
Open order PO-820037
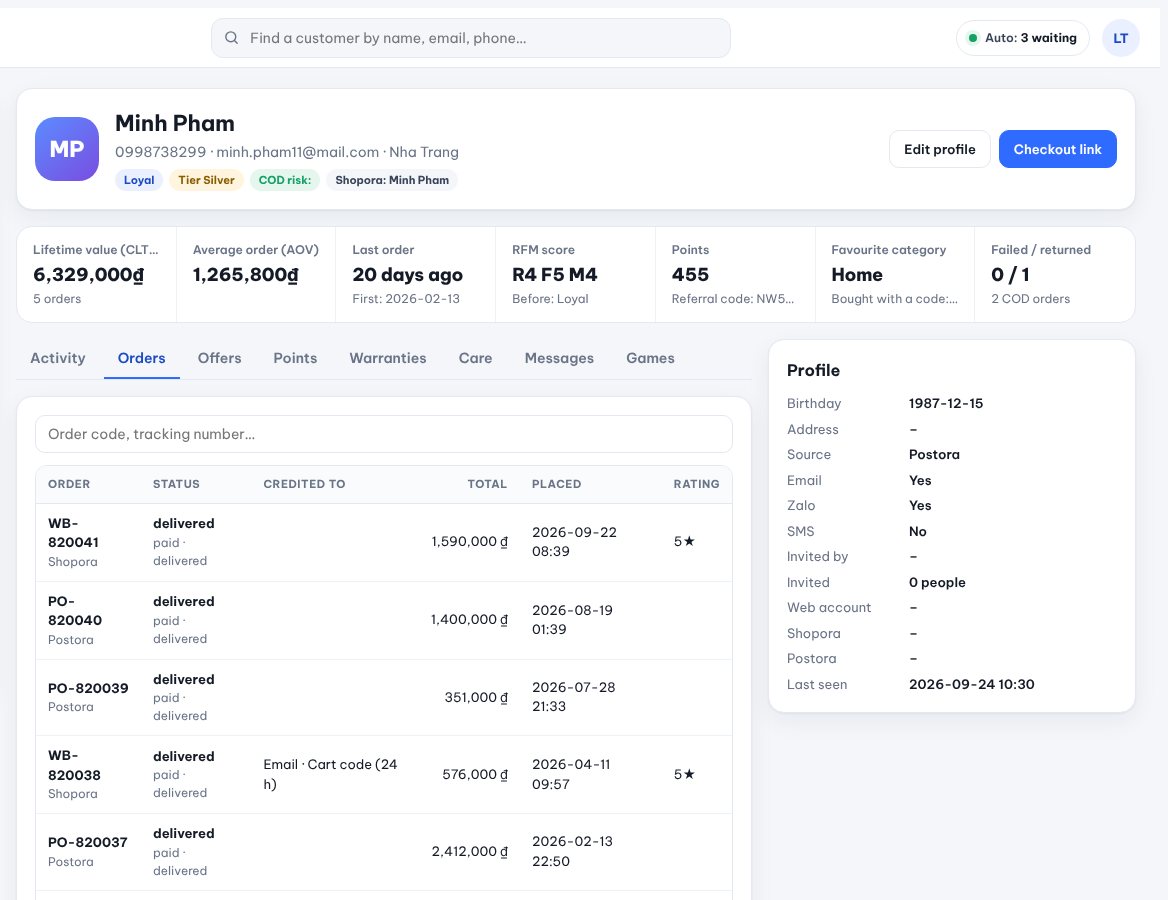pyautogui.click(x=88, y=843)
